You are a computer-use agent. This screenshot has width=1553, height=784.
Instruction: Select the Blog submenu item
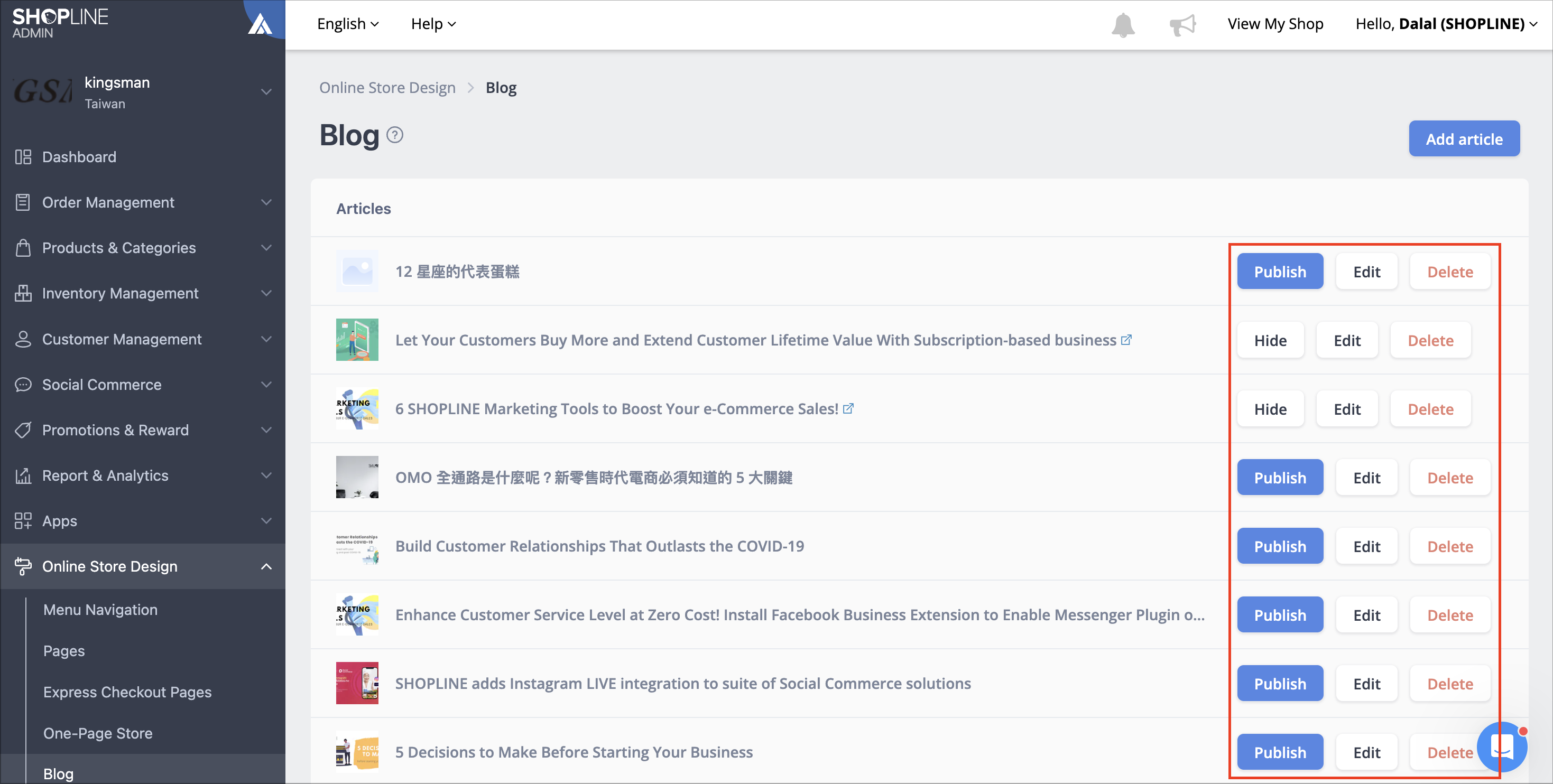[x=59, y=774]
